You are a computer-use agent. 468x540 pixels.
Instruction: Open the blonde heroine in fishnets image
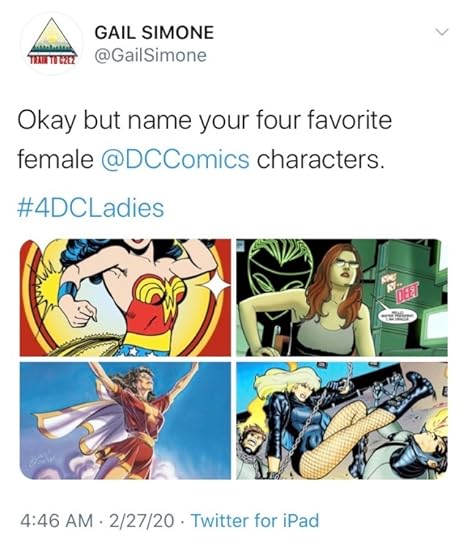coord(342,420)
